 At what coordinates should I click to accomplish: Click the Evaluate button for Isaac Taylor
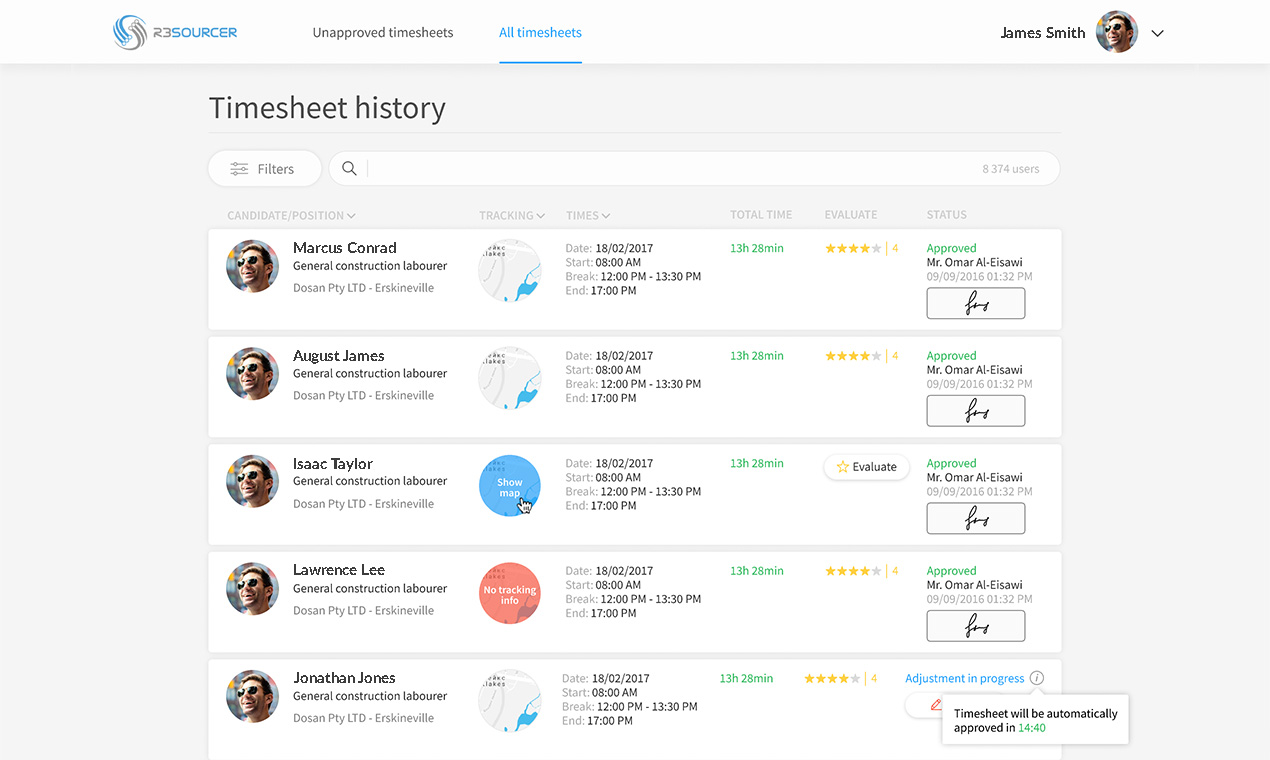tap(867, 467)
